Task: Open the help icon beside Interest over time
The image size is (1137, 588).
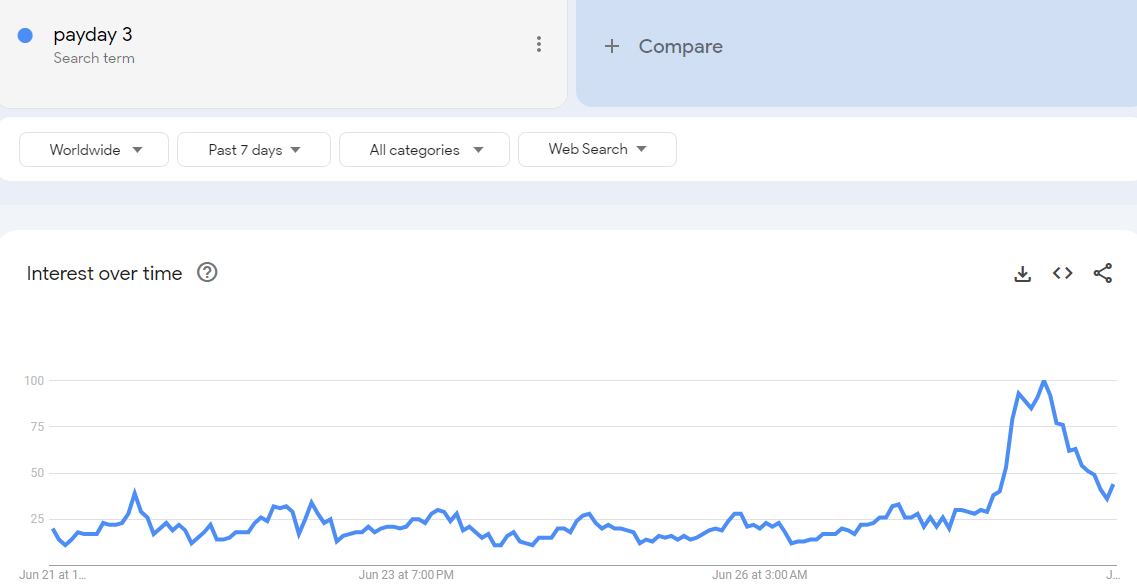Action: (x=207, y=273)
